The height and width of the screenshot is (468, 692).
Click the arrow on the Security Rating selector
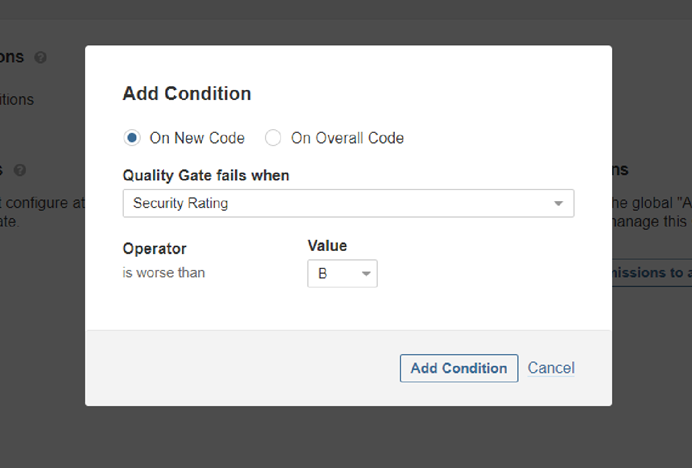[x=558, y=204]
